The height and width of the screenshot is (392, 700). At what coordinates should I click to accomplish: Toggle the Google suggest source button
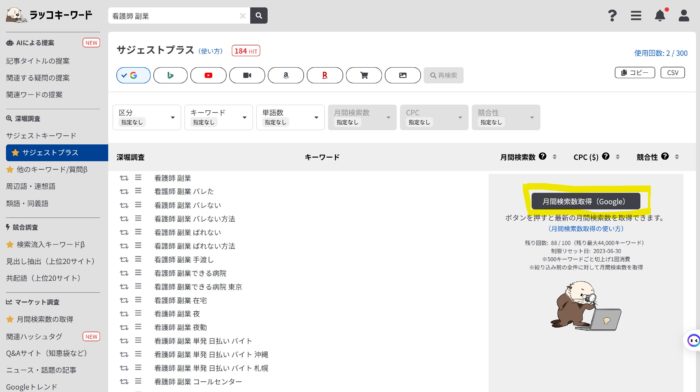pyautogui.click(x=133, y=75)
